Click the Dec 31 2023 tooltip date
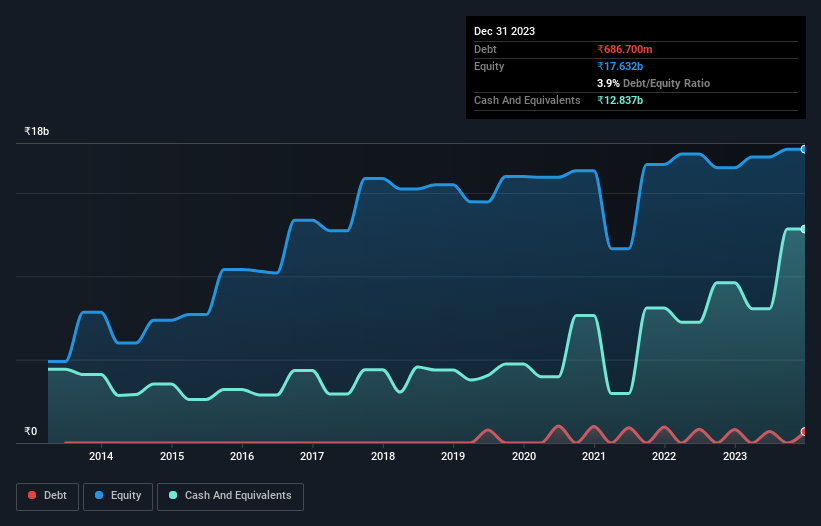The image size is (821, 526). (x=504, y=31)
